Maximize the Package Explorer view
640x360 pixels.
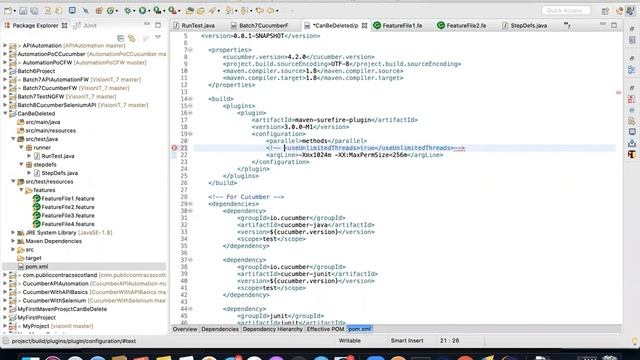tap(158, 25)
